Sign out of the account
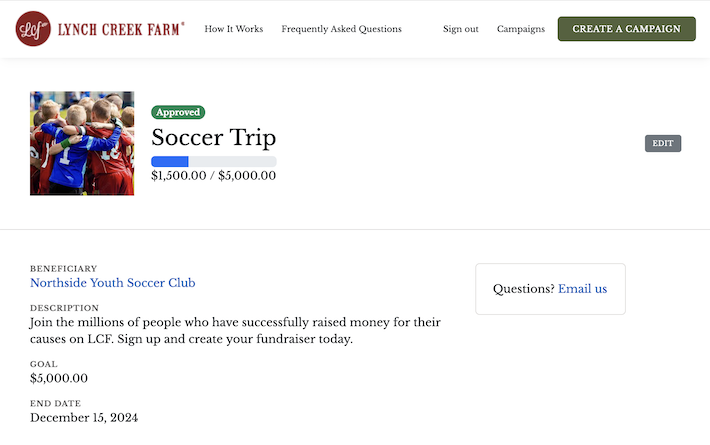This screenshot has height=445, width=710. point(460,29)
